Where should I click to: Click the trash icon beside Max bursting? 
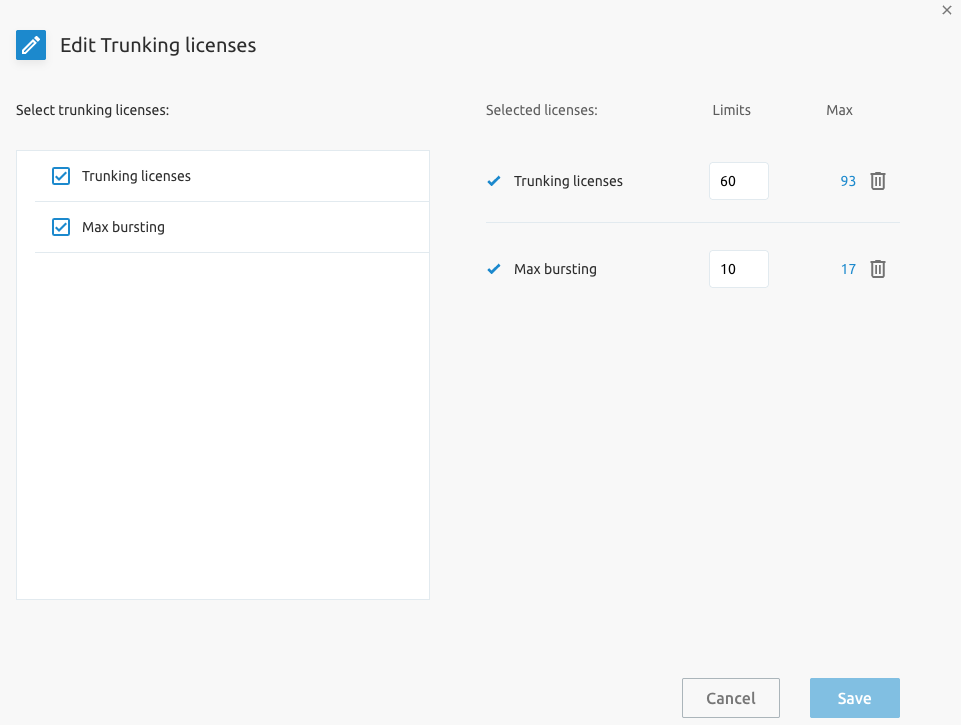(x=877, y=269)
